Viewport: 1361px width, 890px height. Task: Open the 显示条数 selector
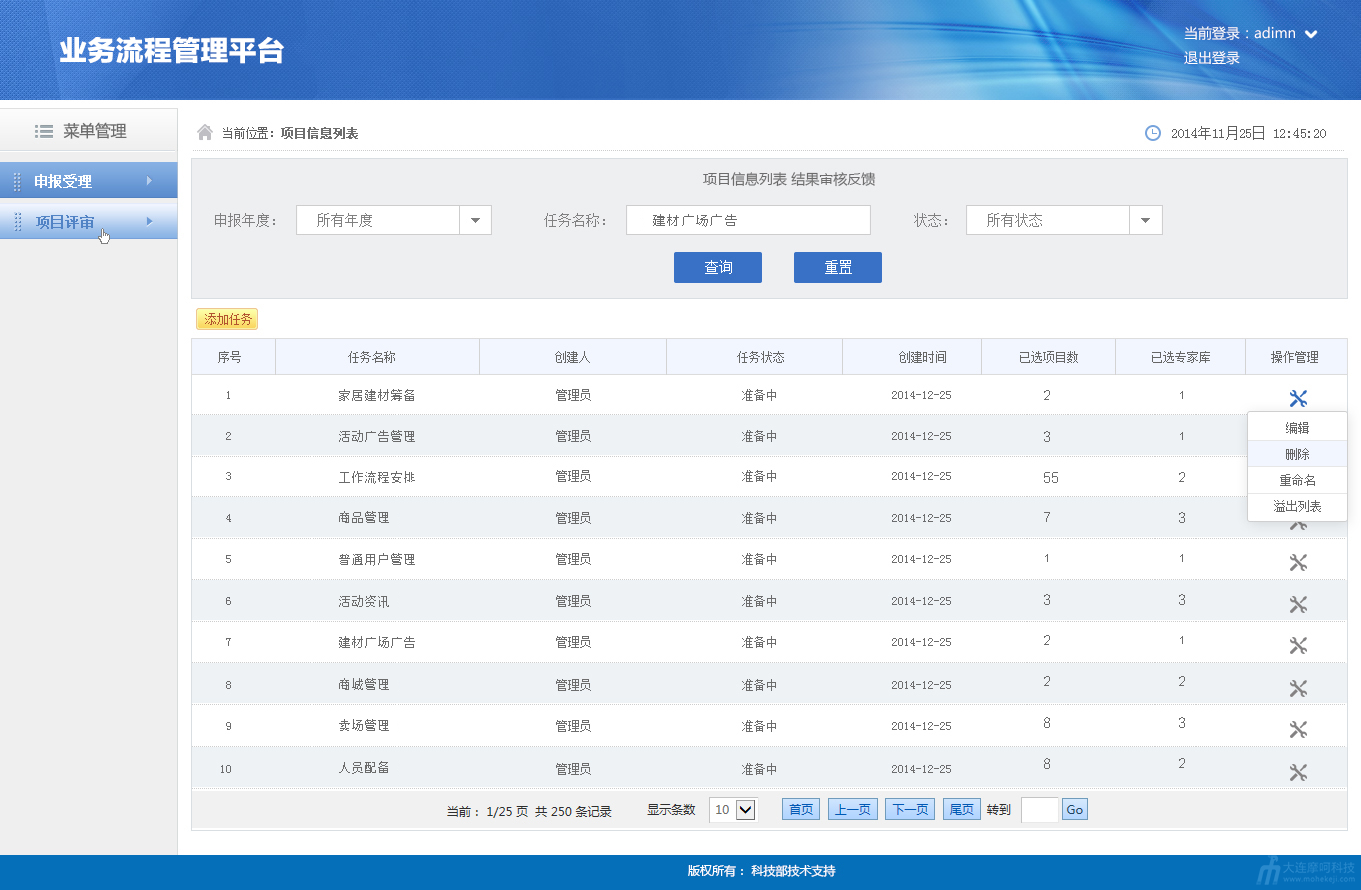(733, 810)
